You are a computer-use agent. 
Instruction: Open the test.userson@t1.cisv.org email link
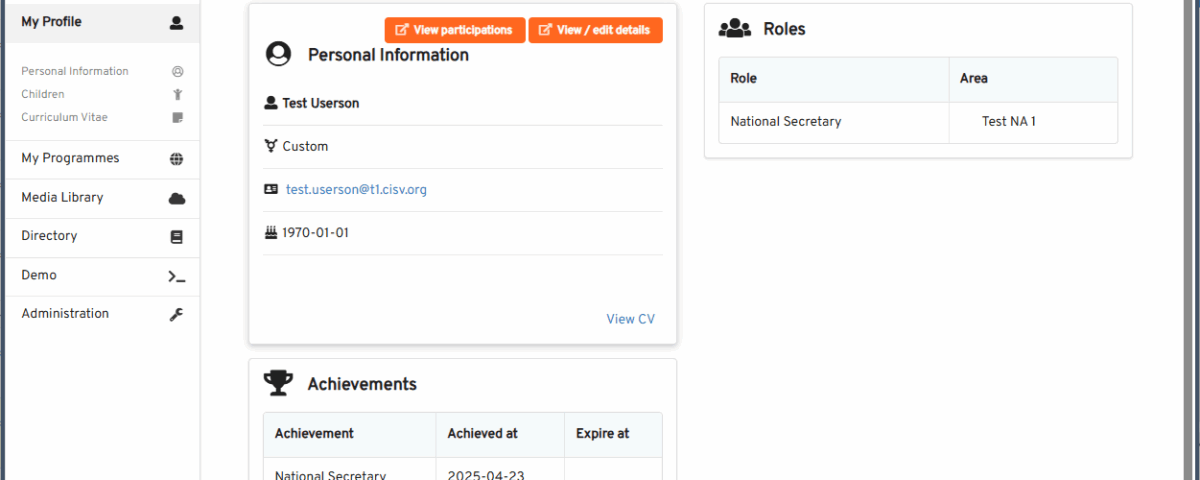(356, 190)
